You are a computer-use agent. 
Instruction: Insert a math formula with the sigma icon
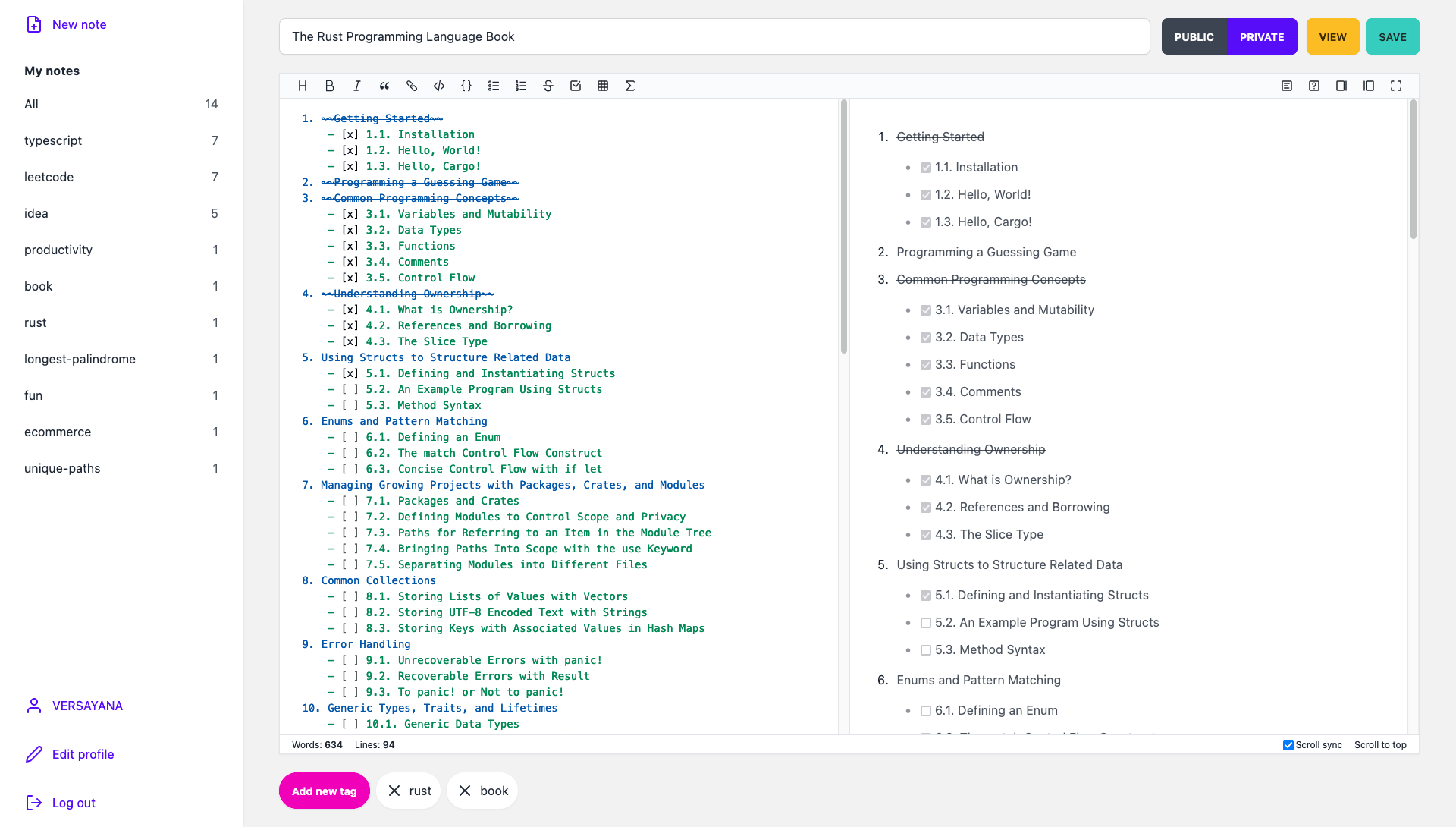click(x=630, y=86)
